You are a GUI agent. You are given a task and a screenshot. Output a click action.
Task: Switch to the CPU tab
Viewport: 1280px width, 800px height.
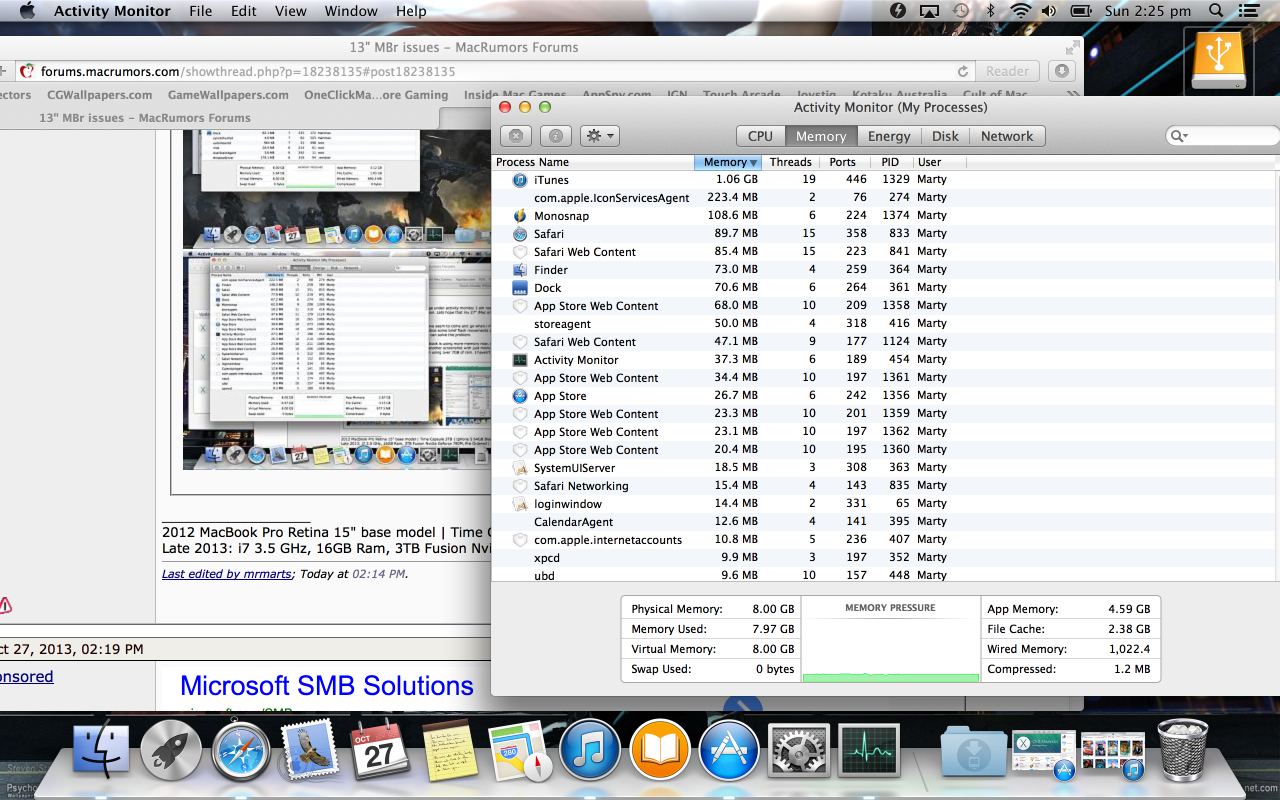click(x=760, y=136)
